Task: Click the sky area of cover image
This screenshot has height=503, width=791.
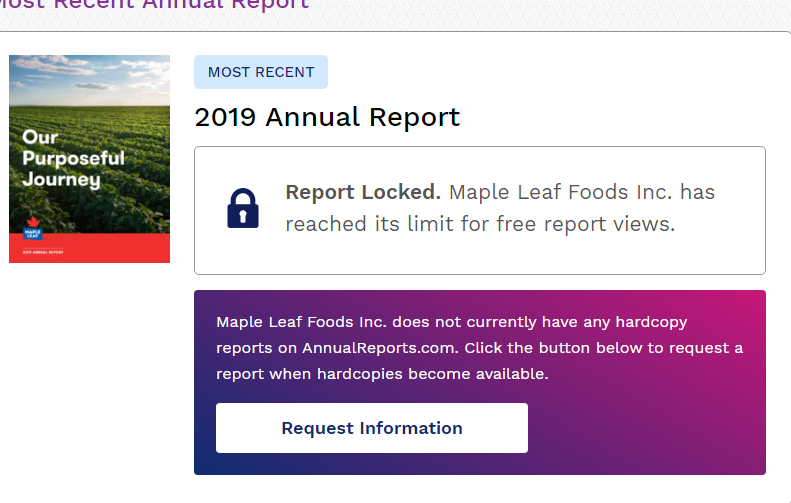Action: 89,80
